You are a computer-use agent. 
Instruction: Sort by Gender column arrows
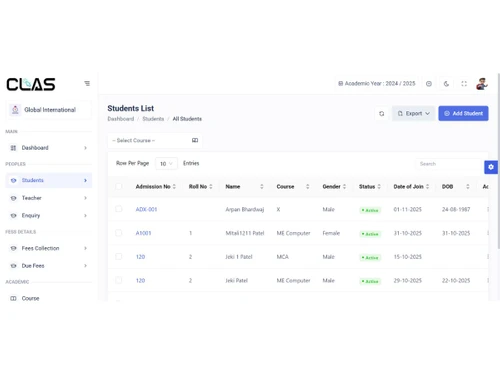coord(344,187)
